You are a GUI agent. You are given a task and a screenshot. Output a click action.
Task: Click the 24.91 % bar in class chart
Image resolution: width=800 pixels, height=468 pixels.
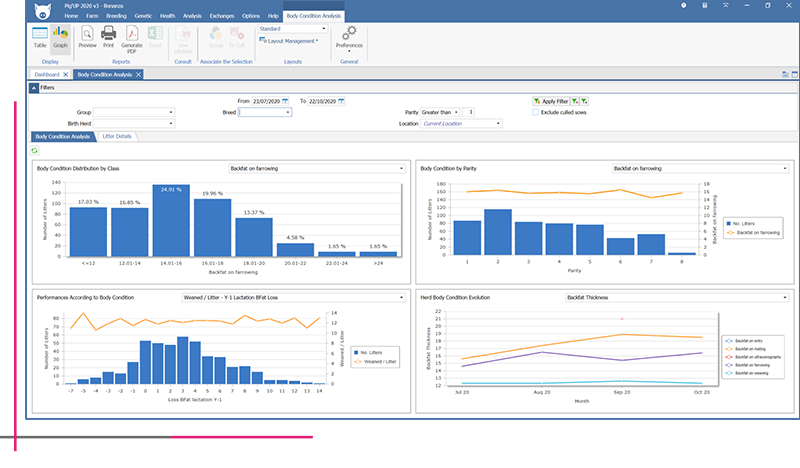pos(171,220)
